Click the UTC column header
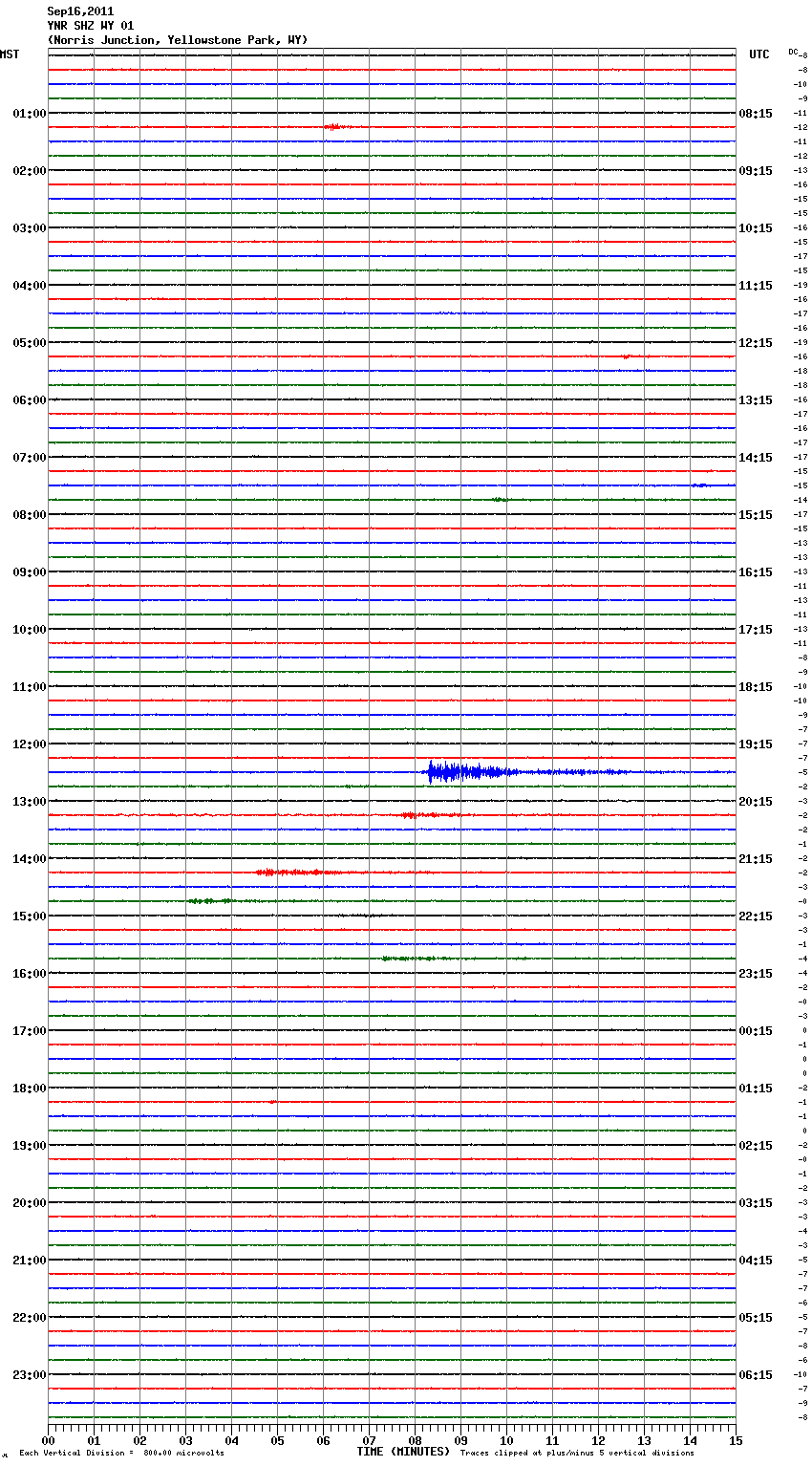Screen dimensions: 812x1466 coord(759,54)
